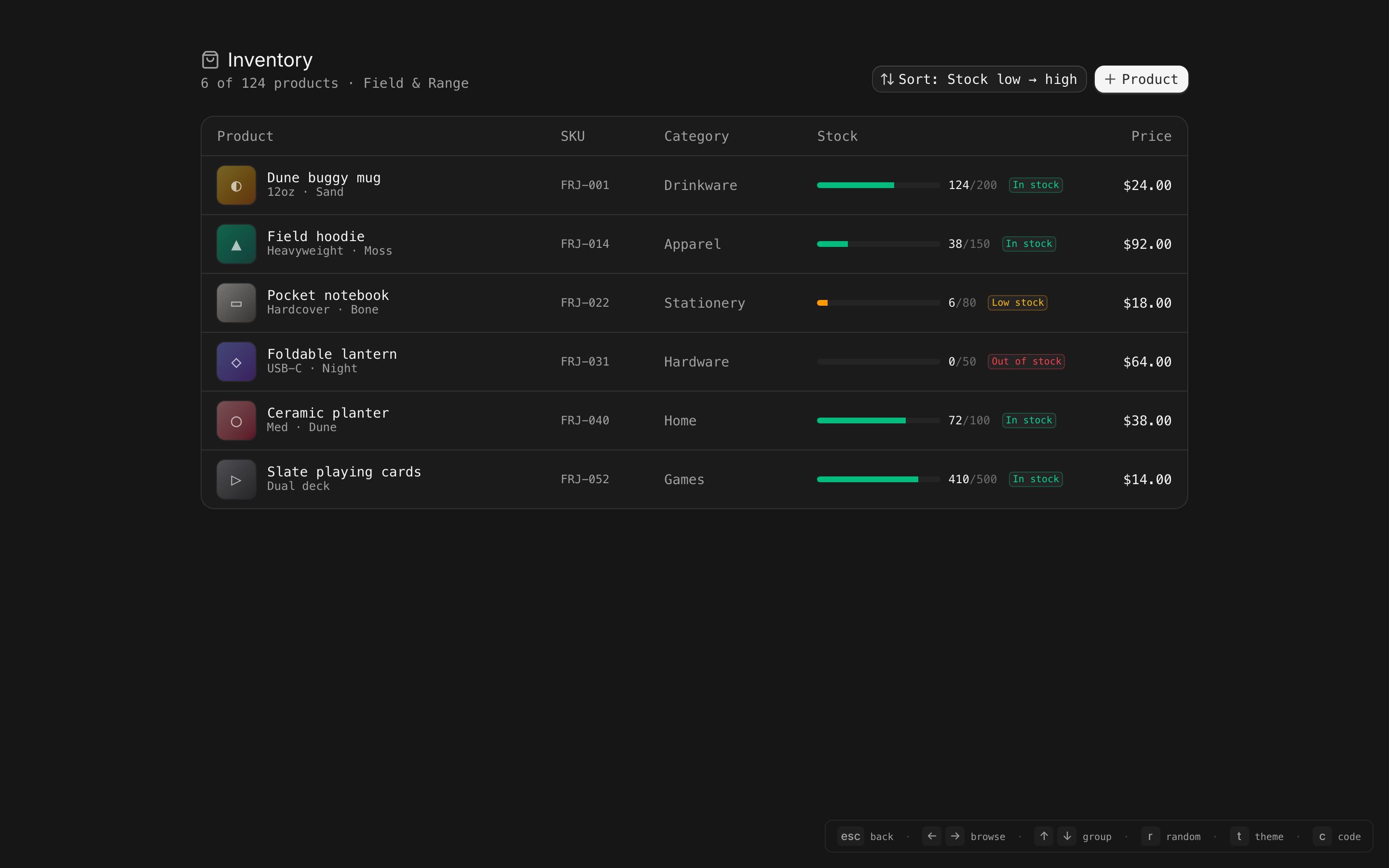Click the Out of stock badge

point(1026,362)
